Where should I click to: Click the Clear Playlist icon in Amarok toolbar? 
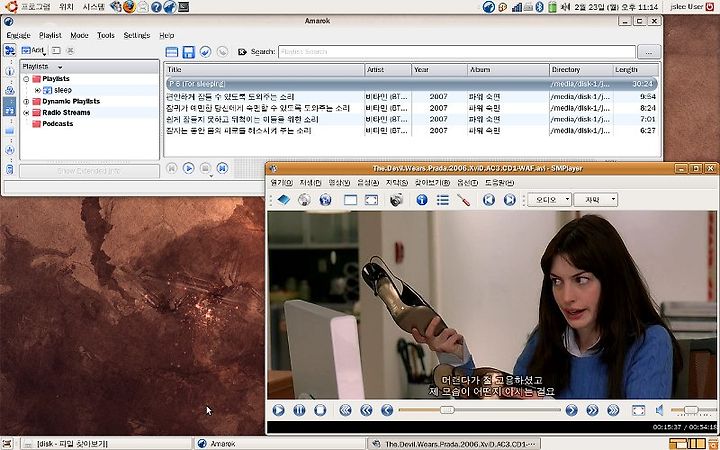[x=171, y=52]
